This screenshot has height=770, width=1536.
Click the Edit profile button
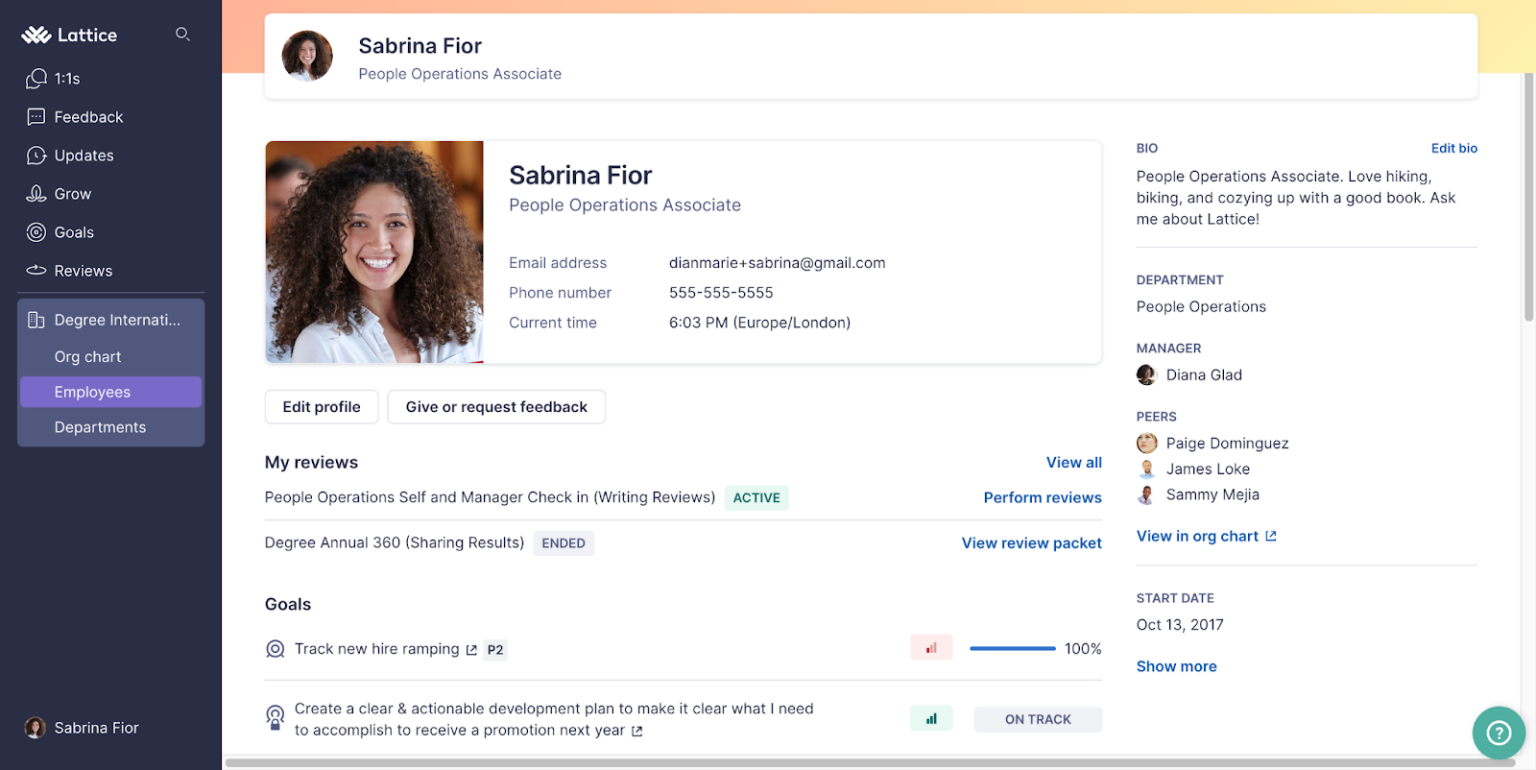pyautogui.click(x=321, y=406)
